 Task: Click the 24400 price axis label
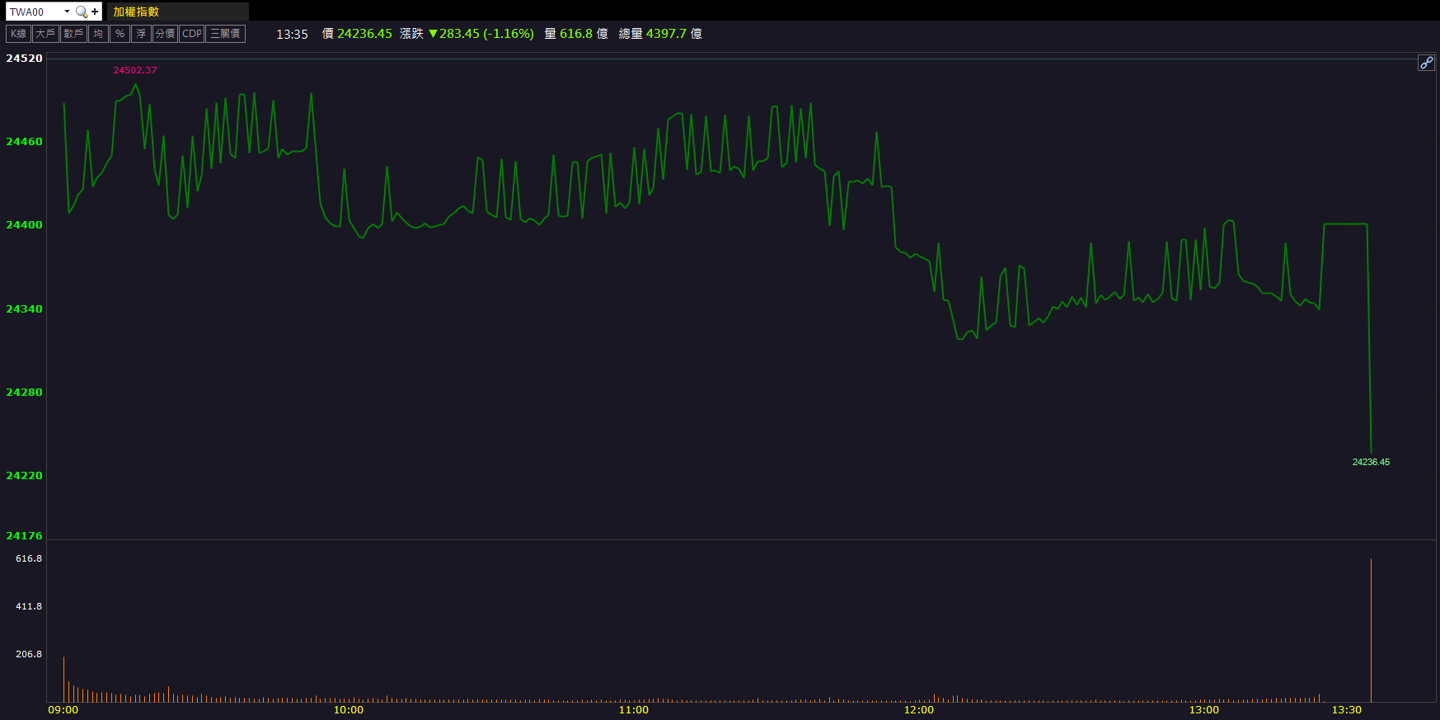tap(24, 225)
